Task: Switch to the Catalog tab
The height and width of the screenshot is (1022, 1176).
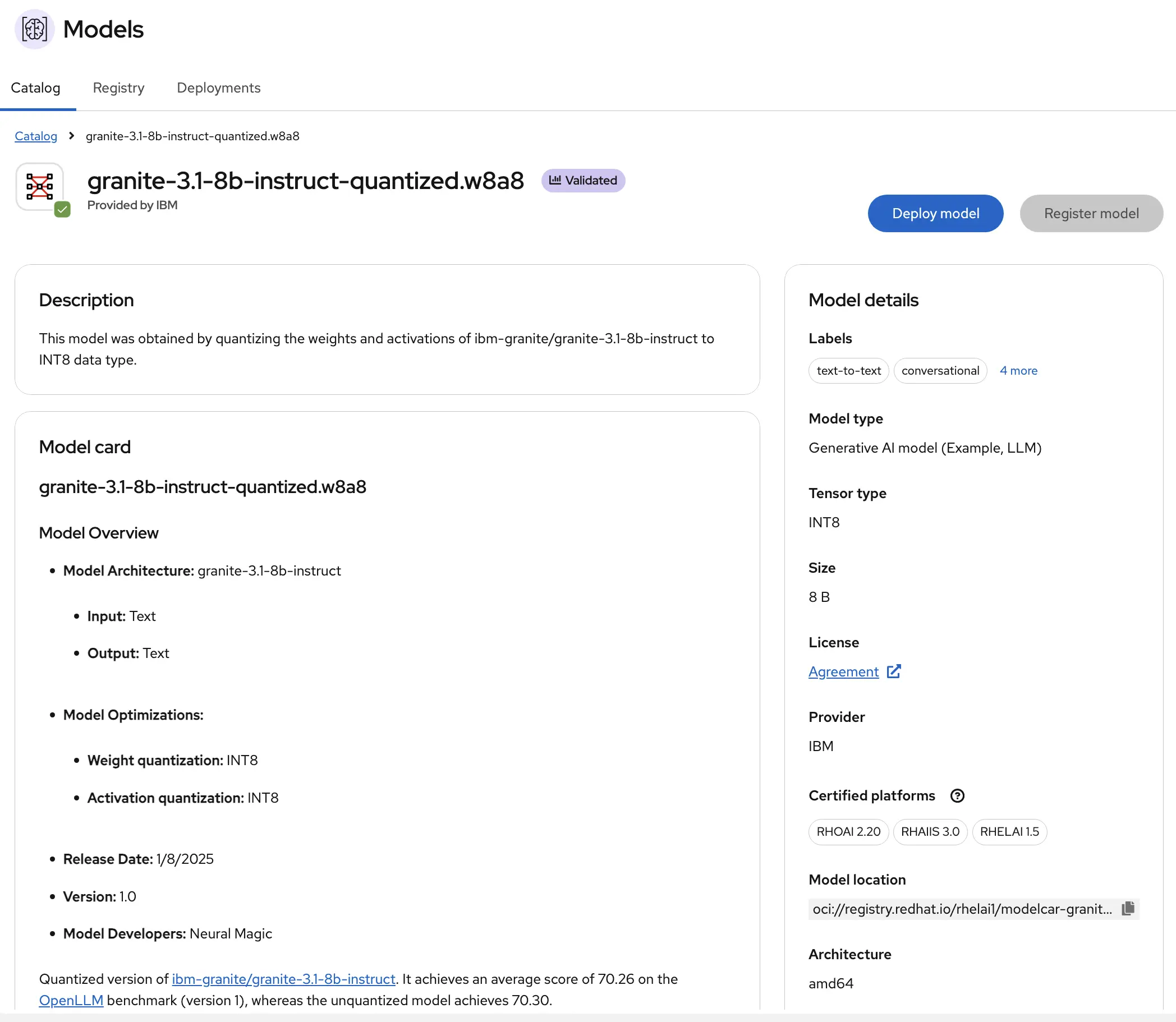Action: click(x=35, y=88)
